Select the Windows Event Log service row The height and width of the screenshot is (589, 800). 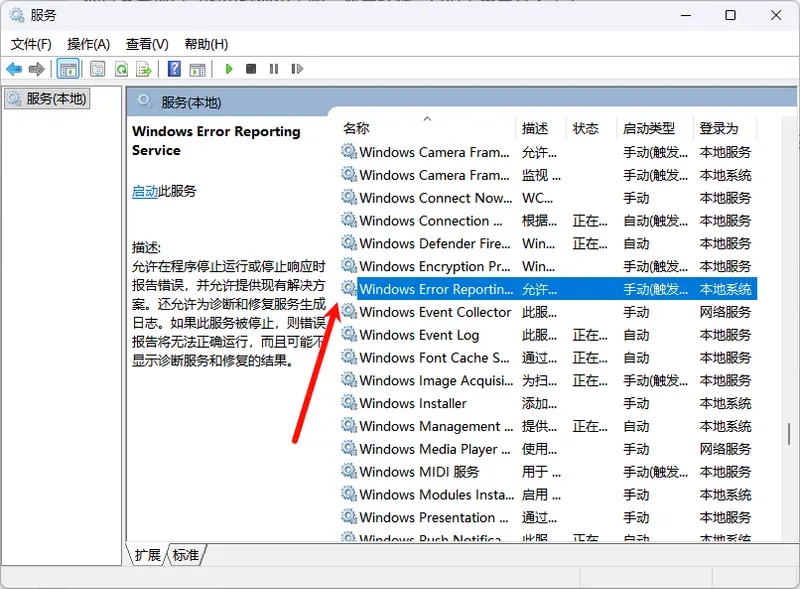coord(419,335)
